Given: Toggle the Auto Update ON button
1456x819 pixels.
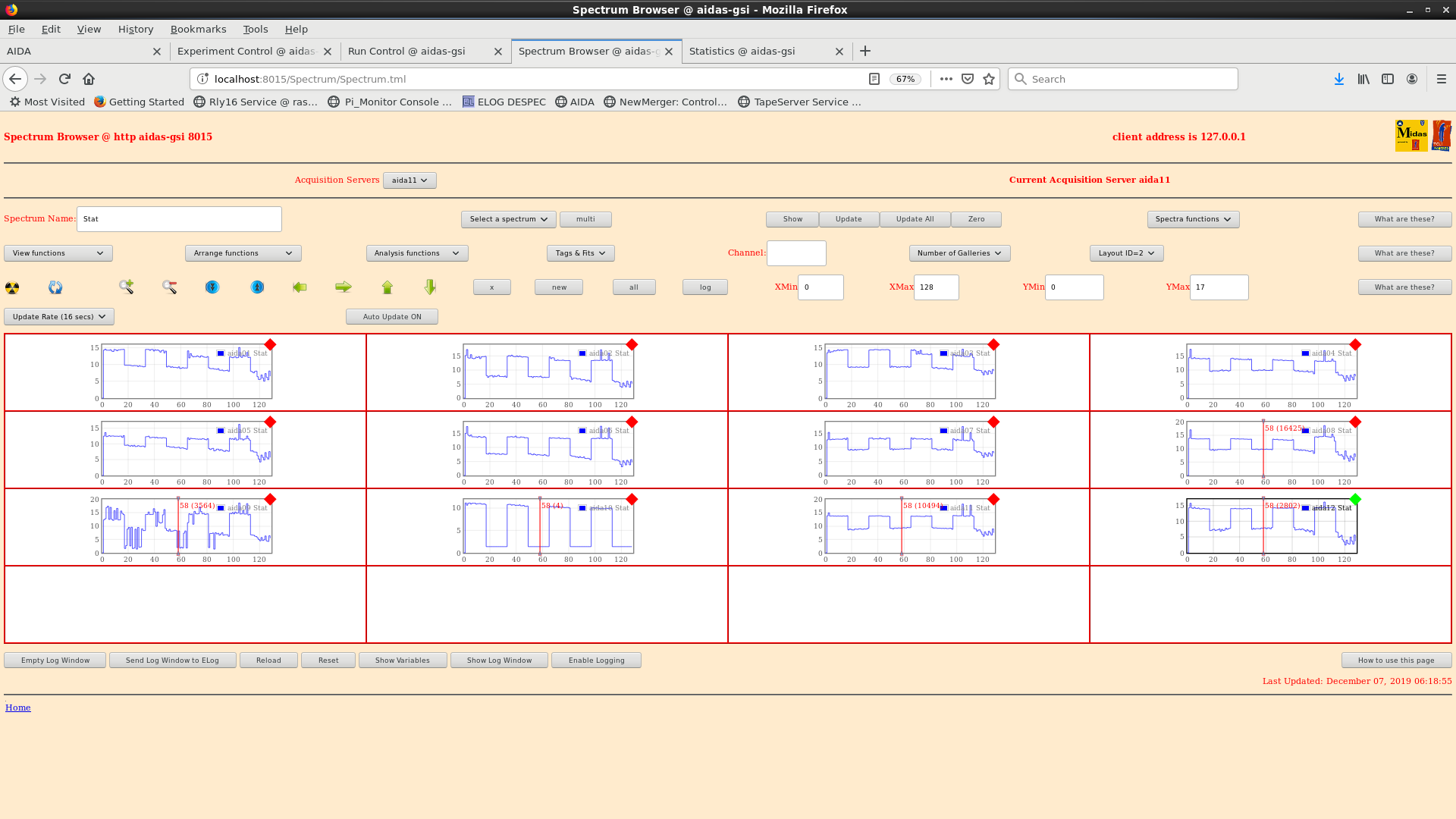Looking at the screenshot, I should point(391,317).
